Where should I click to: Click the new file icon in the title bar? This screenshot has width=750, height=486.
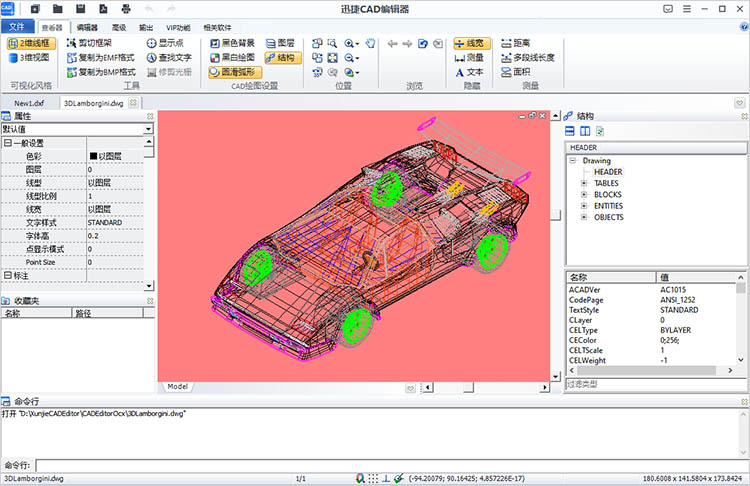point(35,9)
